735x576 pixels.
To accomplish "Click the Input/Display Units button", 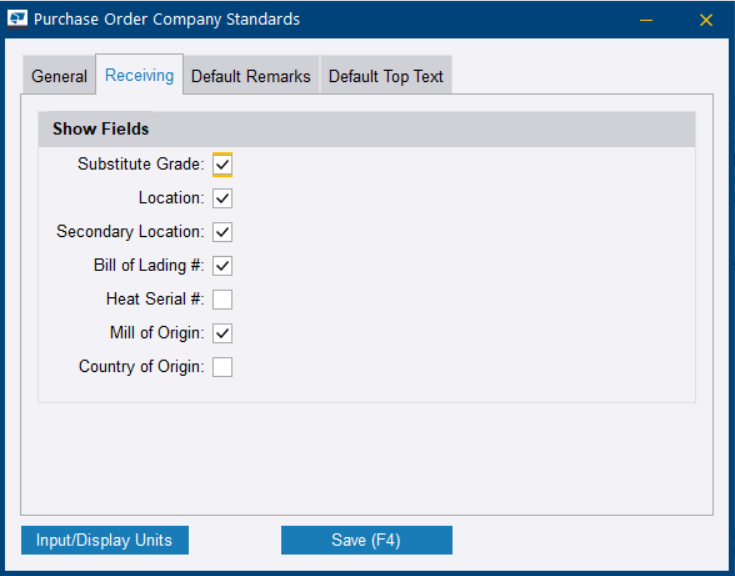I will pyautogui.click(x=104, y=540).
